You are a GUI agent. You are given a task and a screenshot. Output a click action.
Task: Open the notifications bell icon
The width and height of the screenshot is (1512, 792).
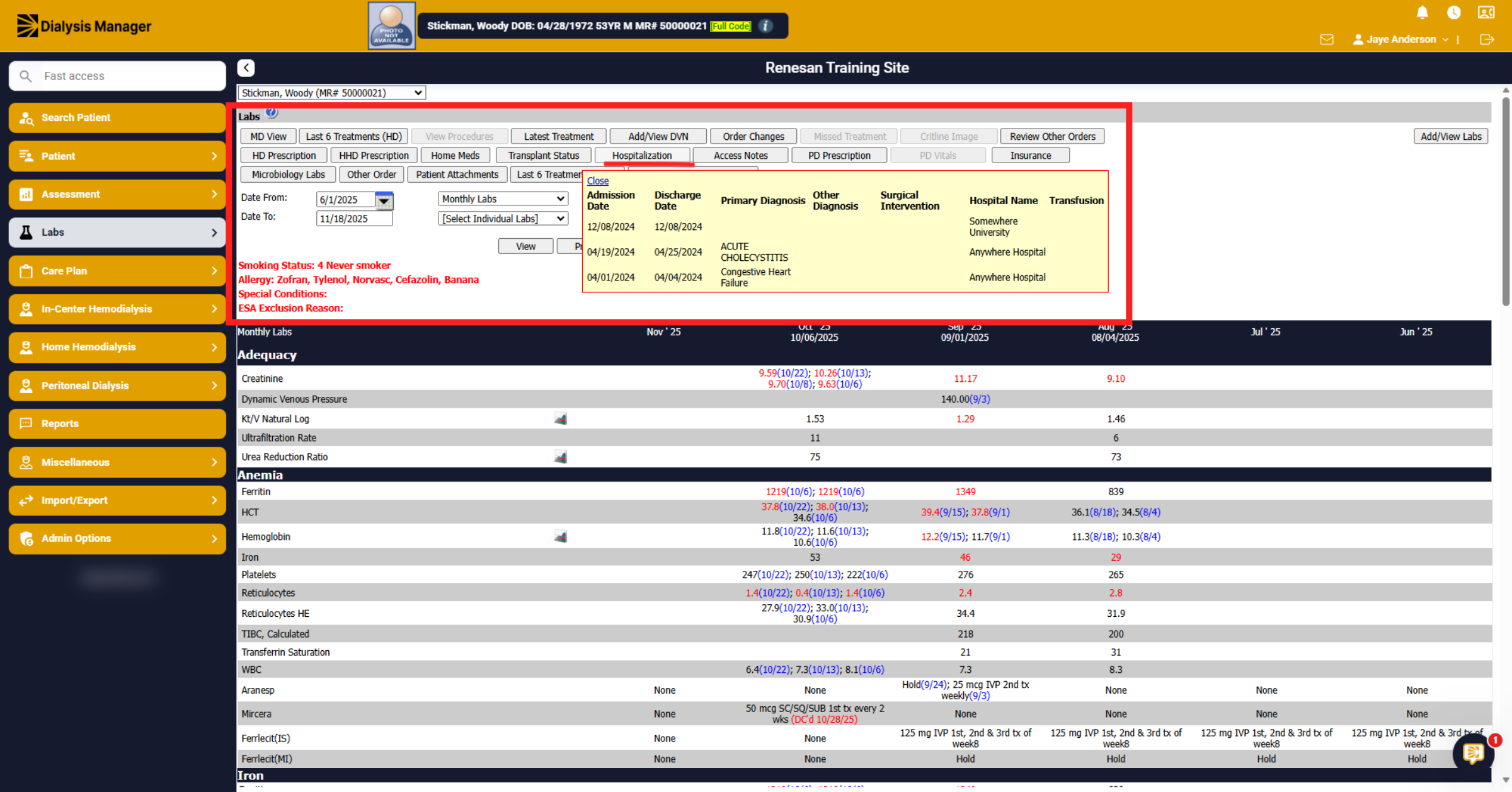tap(1422, 13)
